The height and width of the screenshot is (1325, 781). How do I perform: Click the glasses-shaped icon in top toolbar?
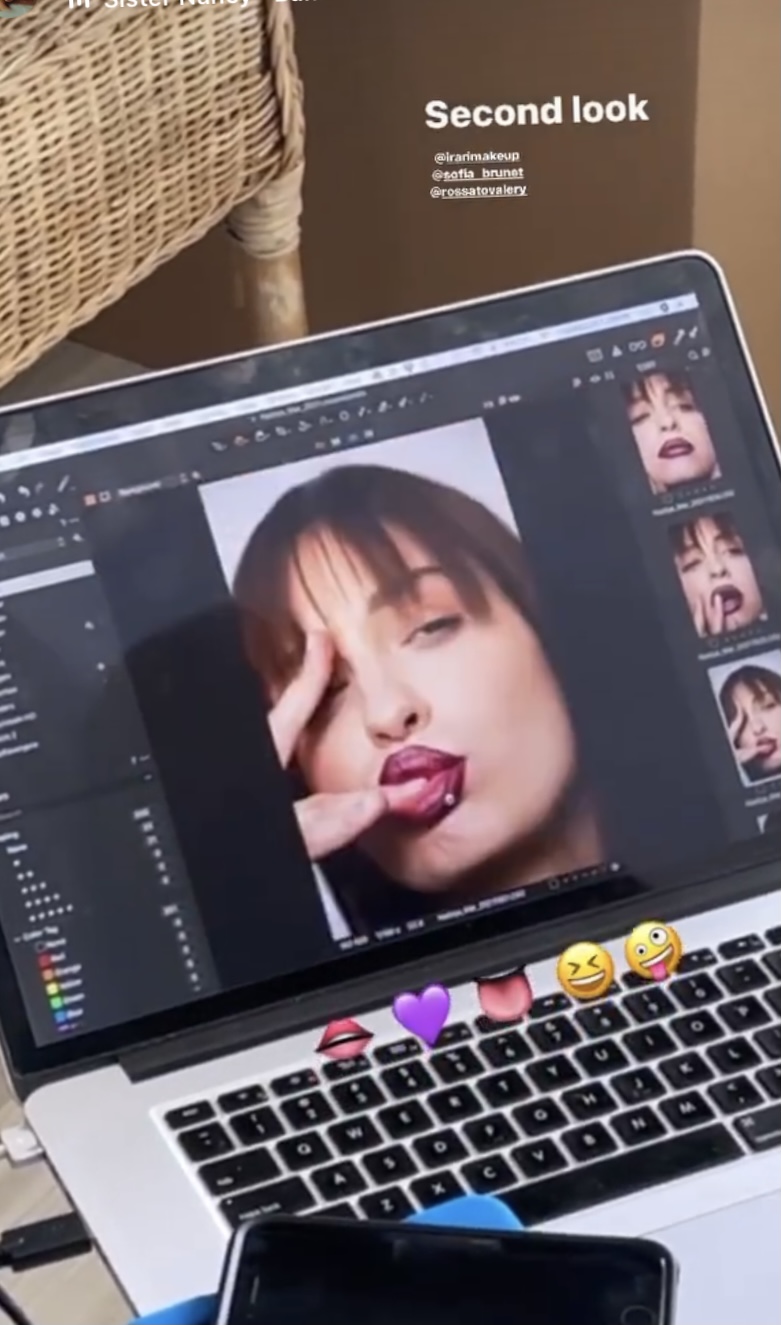[x=638, y=346]
